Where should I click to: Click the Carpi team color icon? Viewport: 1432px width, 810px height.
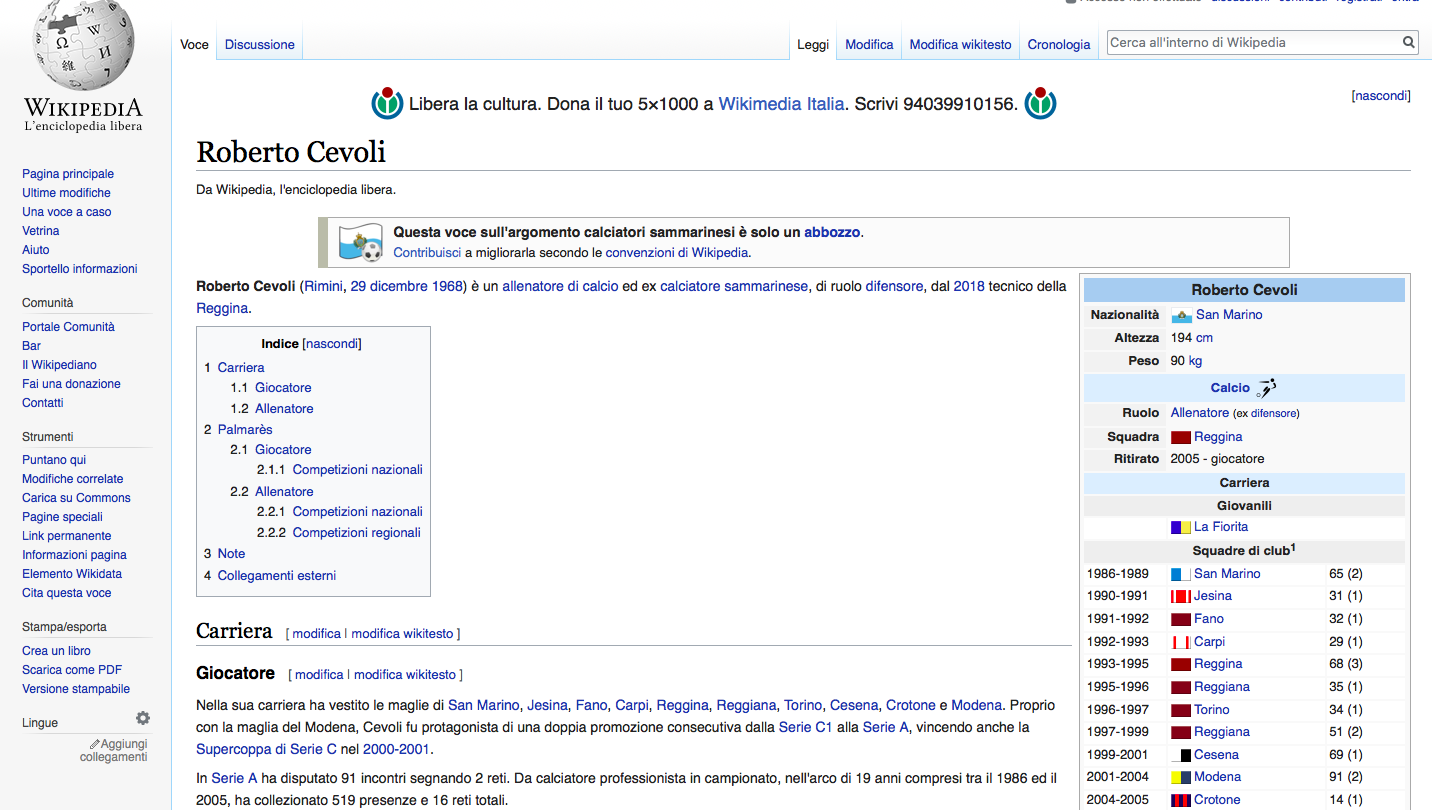[x=1181, y=642]
